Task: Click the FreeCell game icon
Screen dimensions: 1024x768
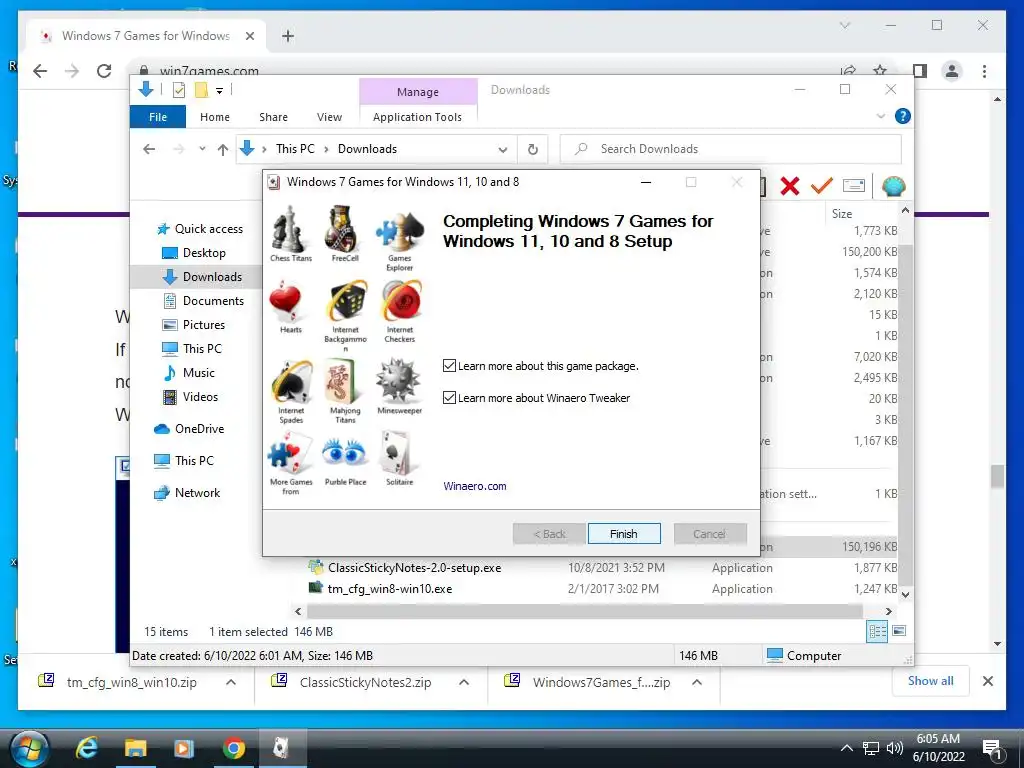Action: point(345,229)
